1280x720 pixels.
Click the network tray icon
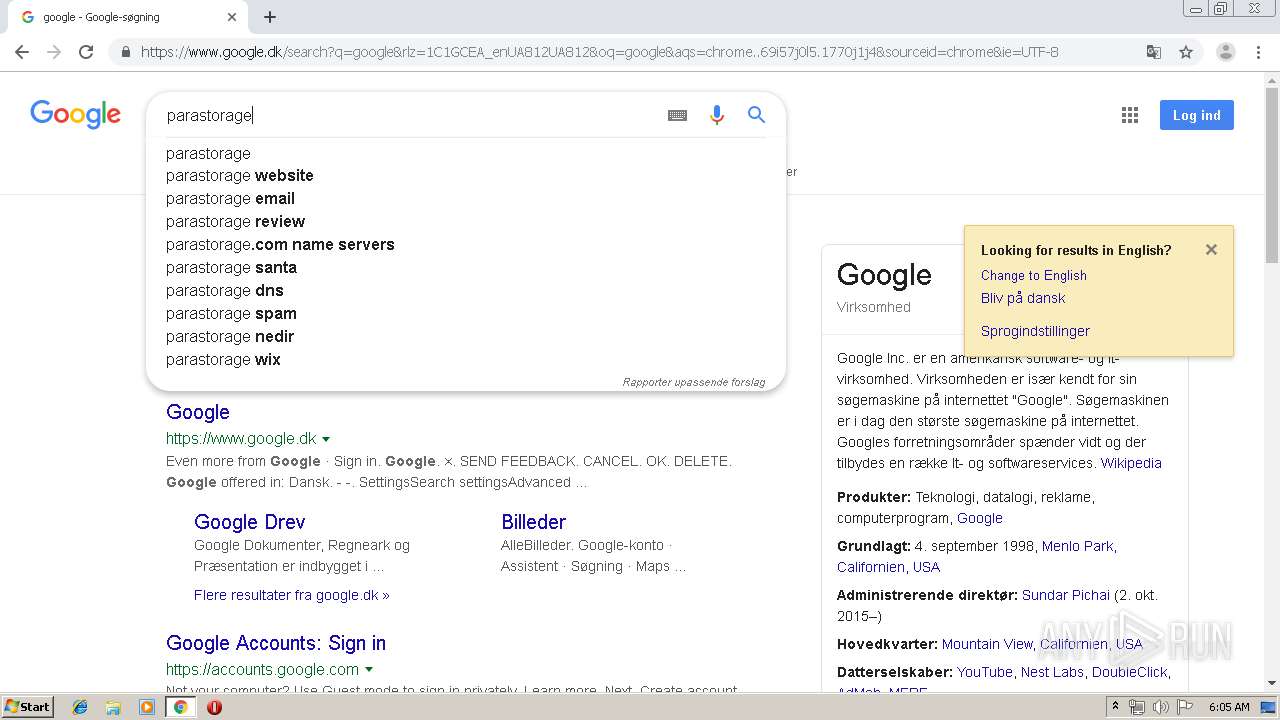[1137, 707]
